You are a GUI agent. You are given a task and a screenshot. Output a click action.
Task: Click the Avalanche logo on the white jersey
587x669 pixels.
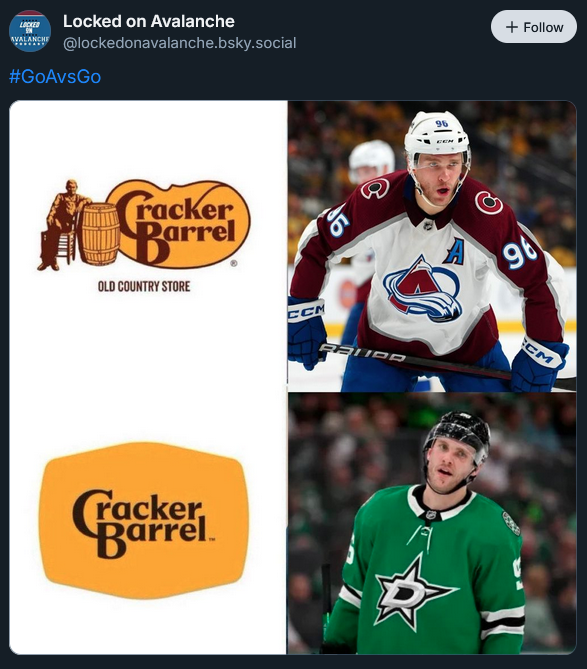click(422, 289)
